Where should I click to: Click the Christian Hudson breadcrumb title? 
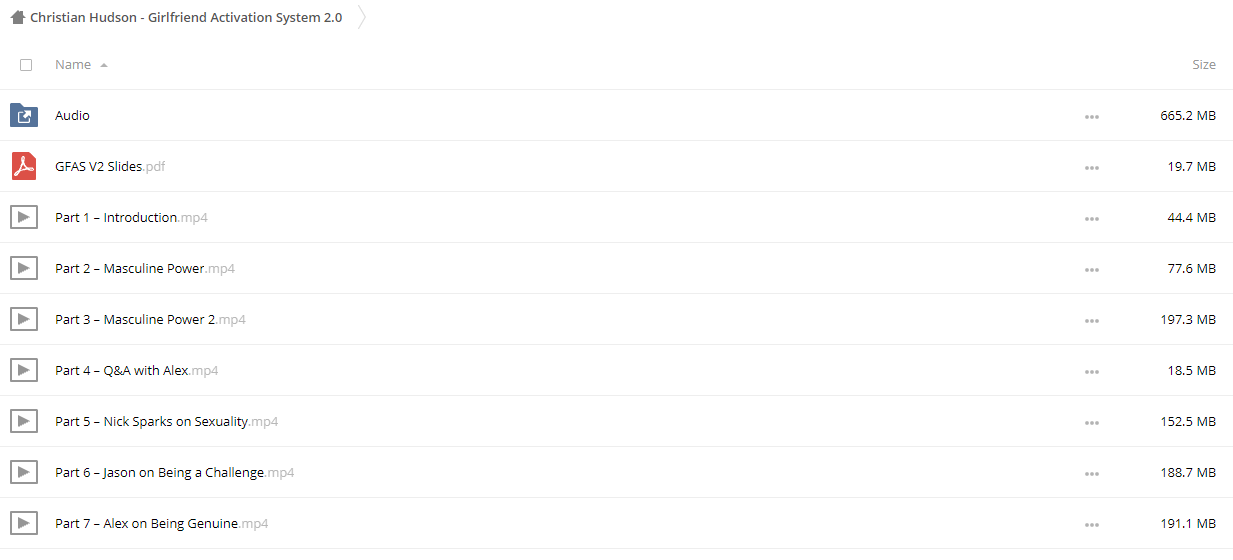point(186,18)
